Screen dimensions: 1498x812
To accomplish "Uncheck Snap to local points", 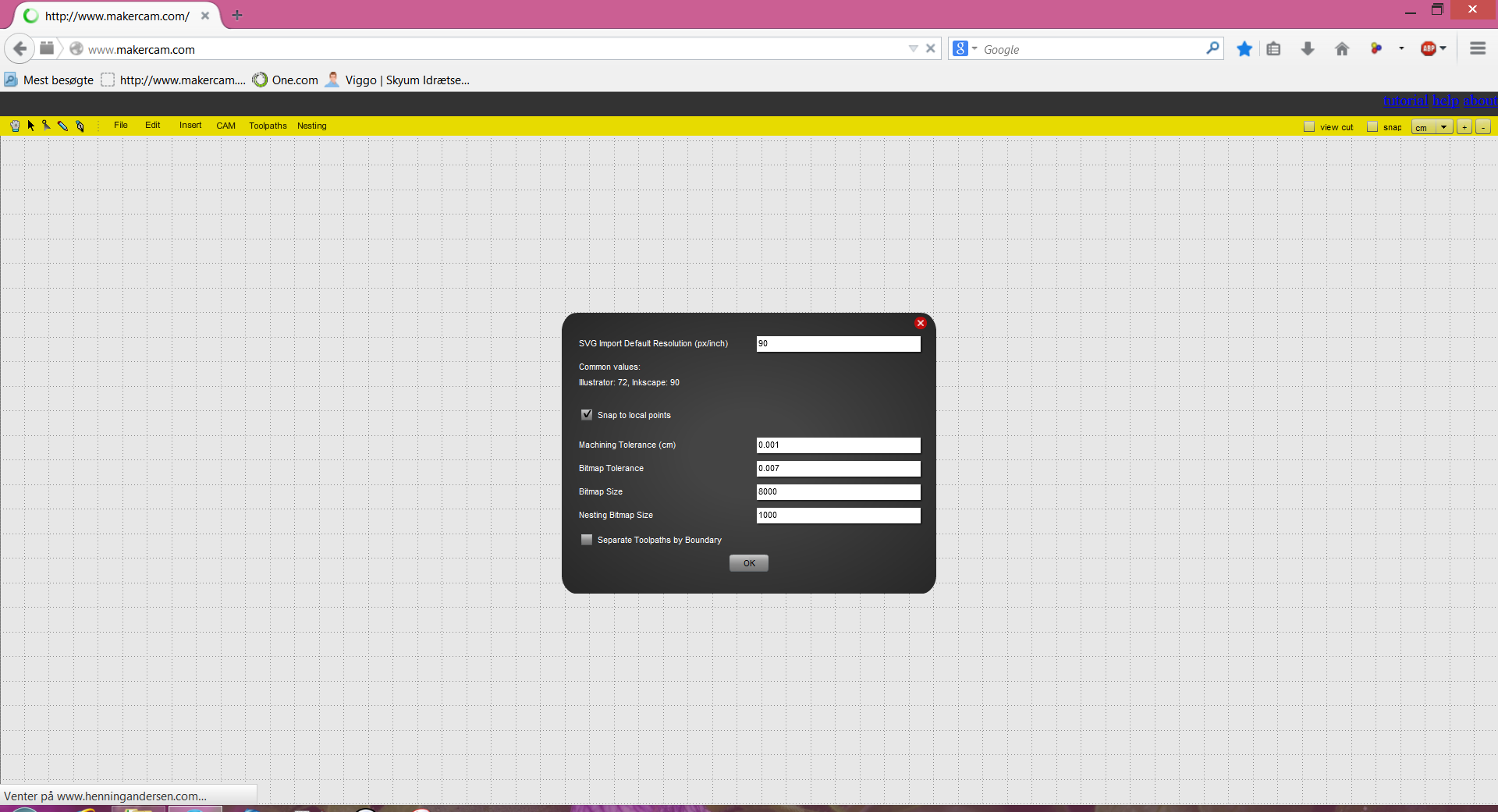I will [587, 415].
